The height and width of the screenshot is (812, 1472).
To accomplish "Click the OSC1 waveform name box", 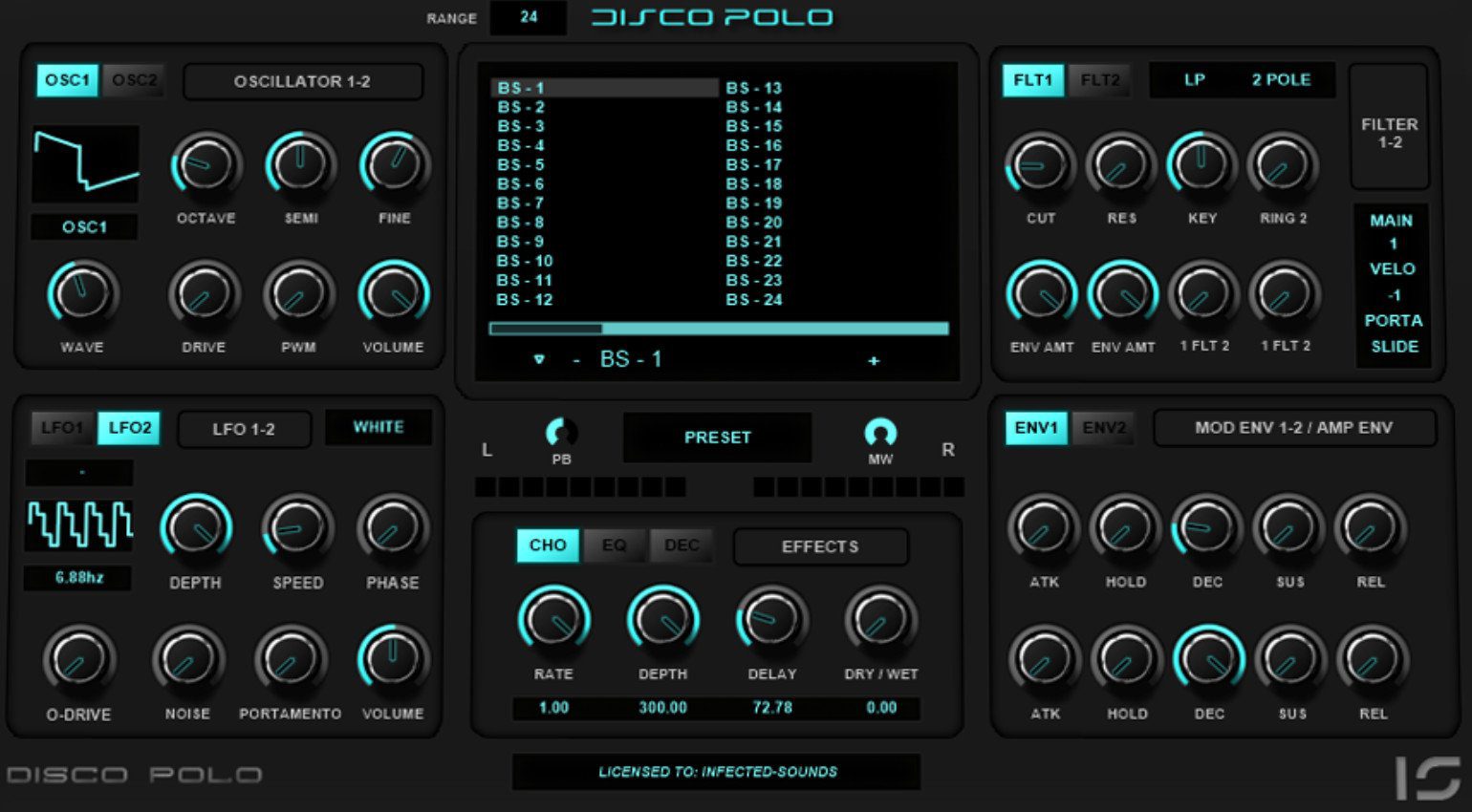I will (x=84, y=227).
